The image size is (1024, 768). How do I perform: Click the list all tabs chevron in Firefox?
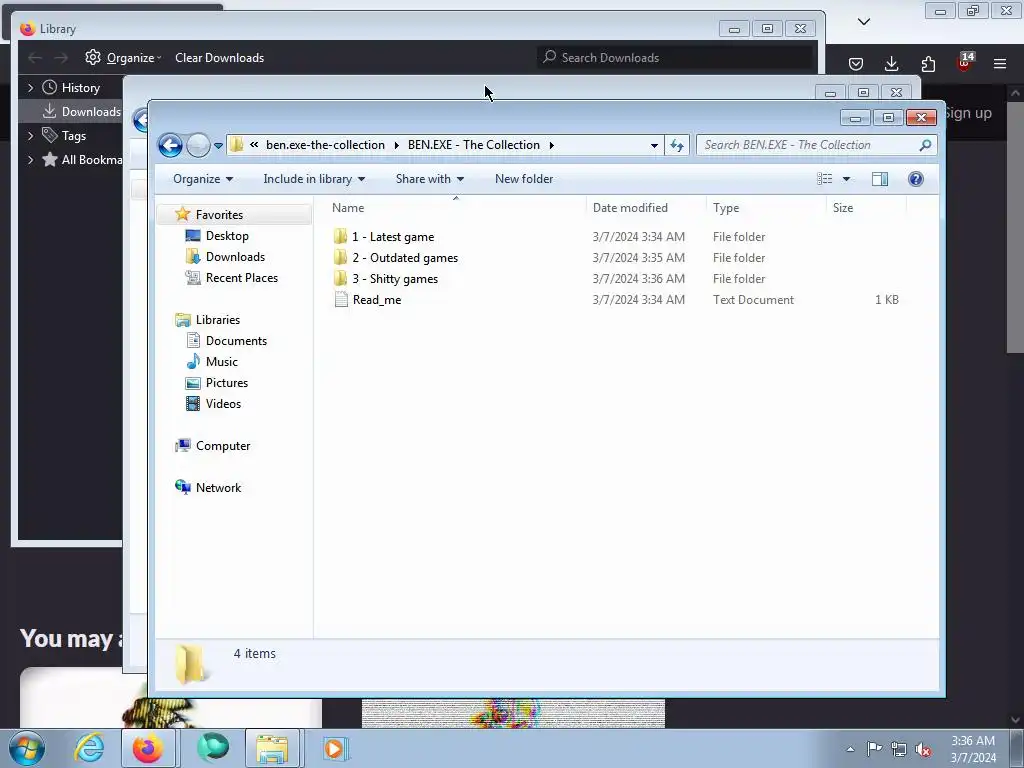[x=864, y=22]
